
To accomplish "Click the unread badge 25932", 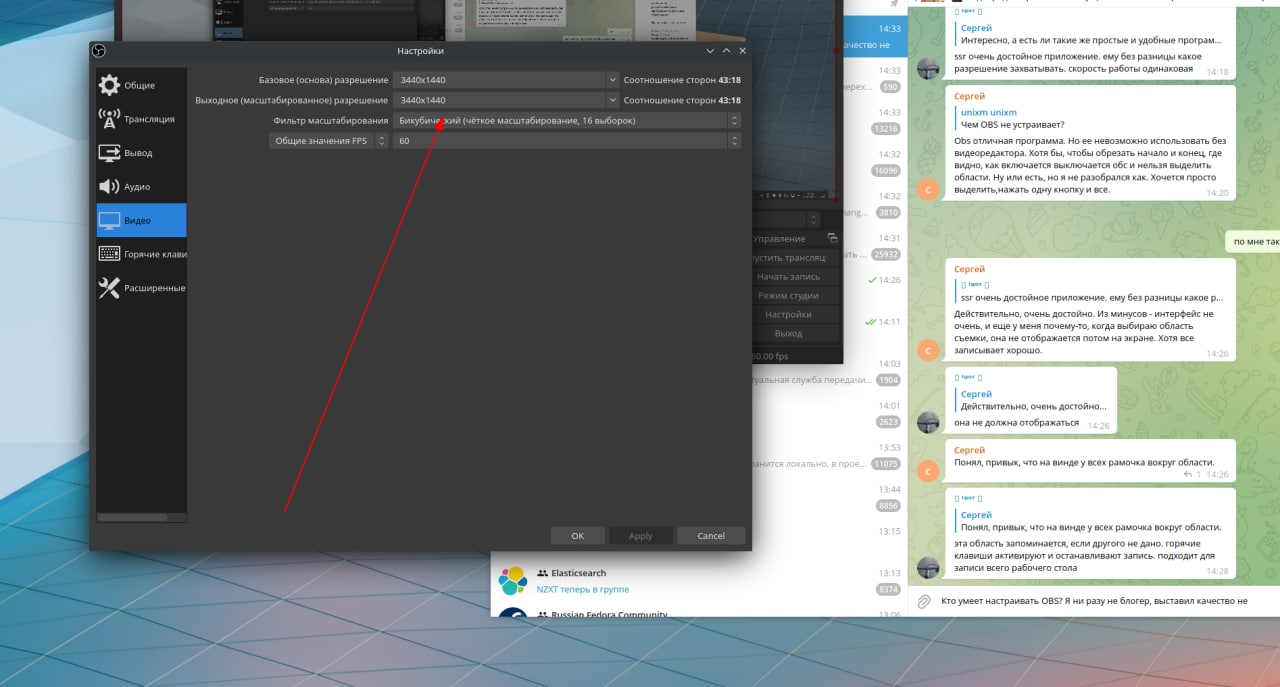I will [x=885, y=254].
